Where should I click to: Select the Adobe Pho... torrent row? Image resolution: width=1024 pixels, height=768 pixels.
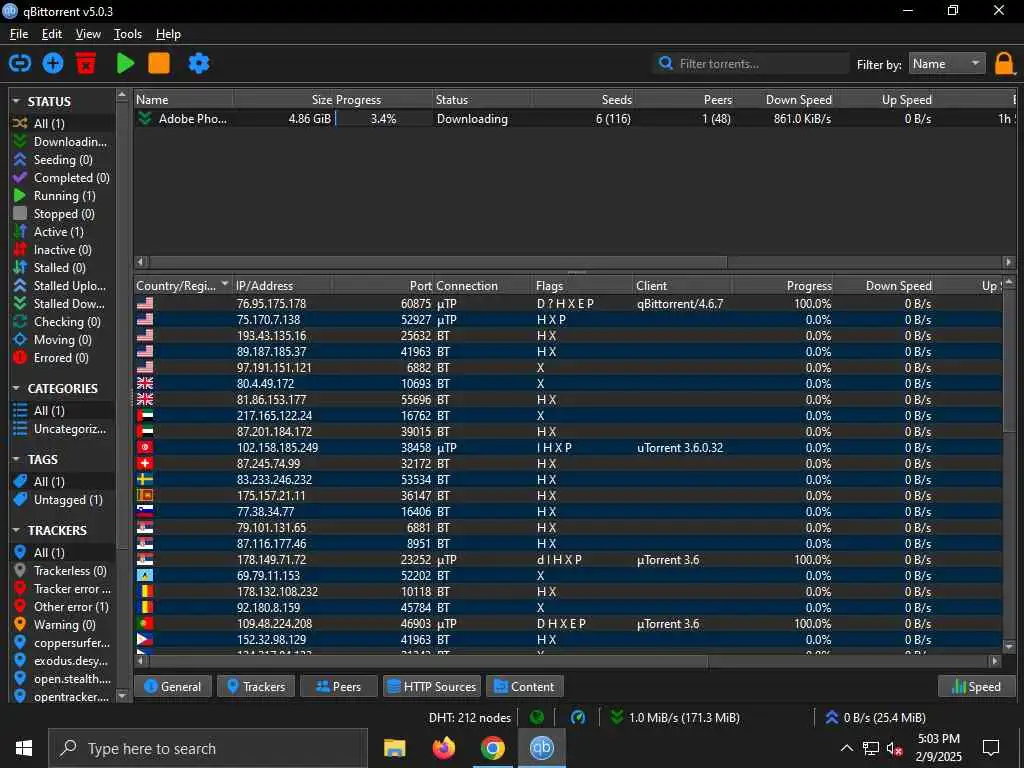click(x=575, y=118)
